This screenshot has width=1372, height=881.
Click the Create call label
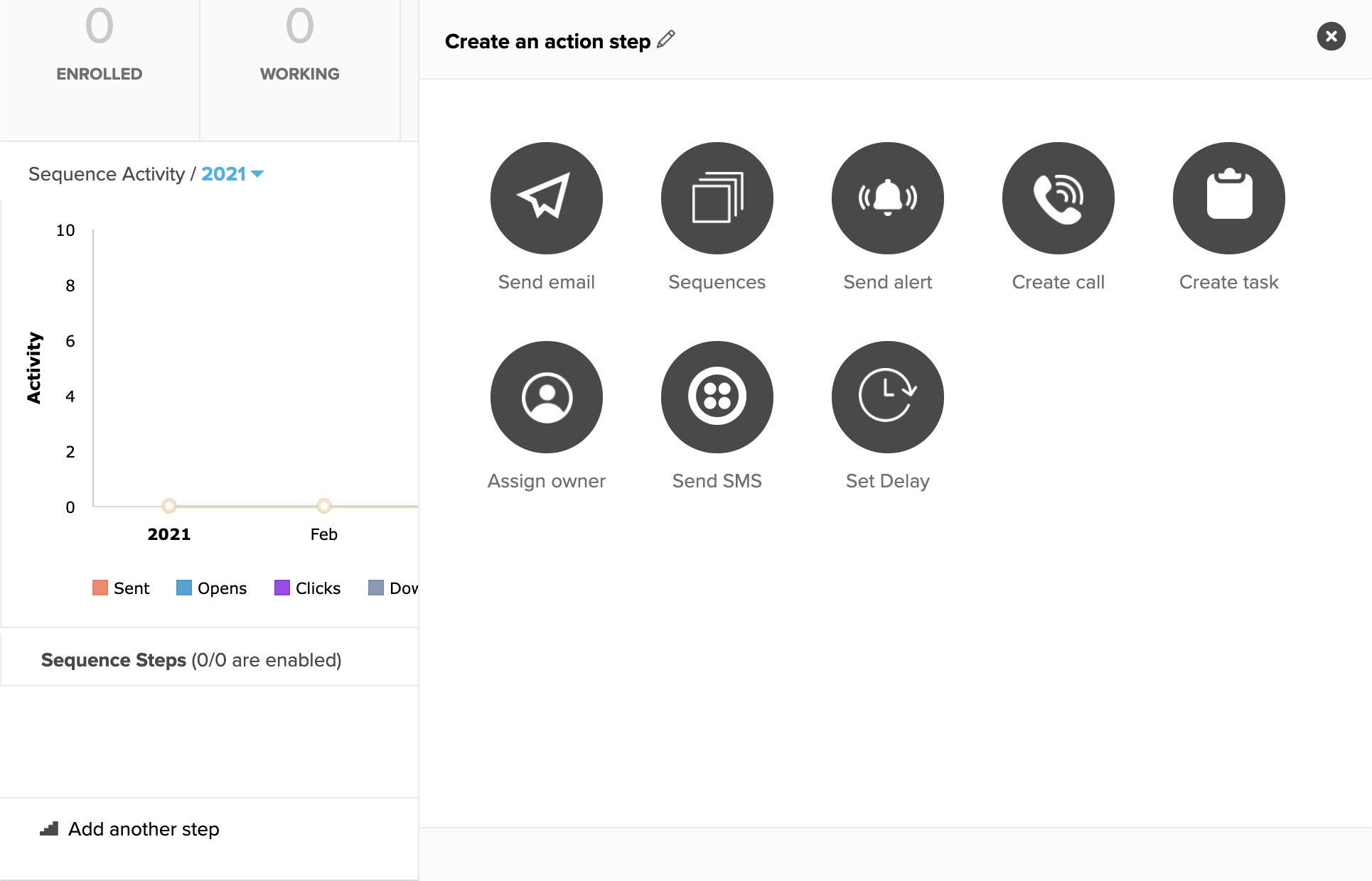[x=1058, y=282]
